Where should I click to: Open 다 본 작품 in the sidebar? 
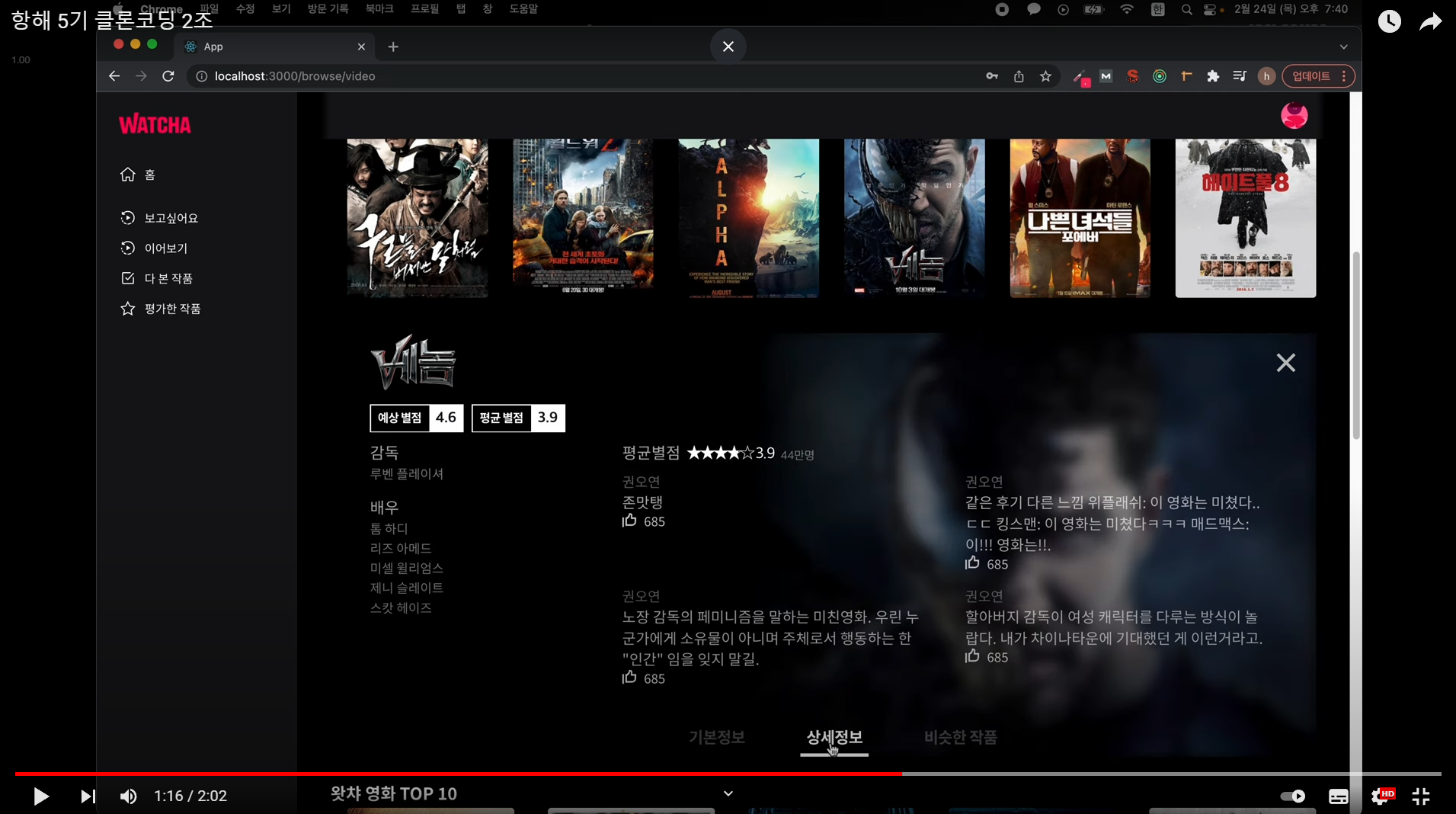click(x=156, y=278)
